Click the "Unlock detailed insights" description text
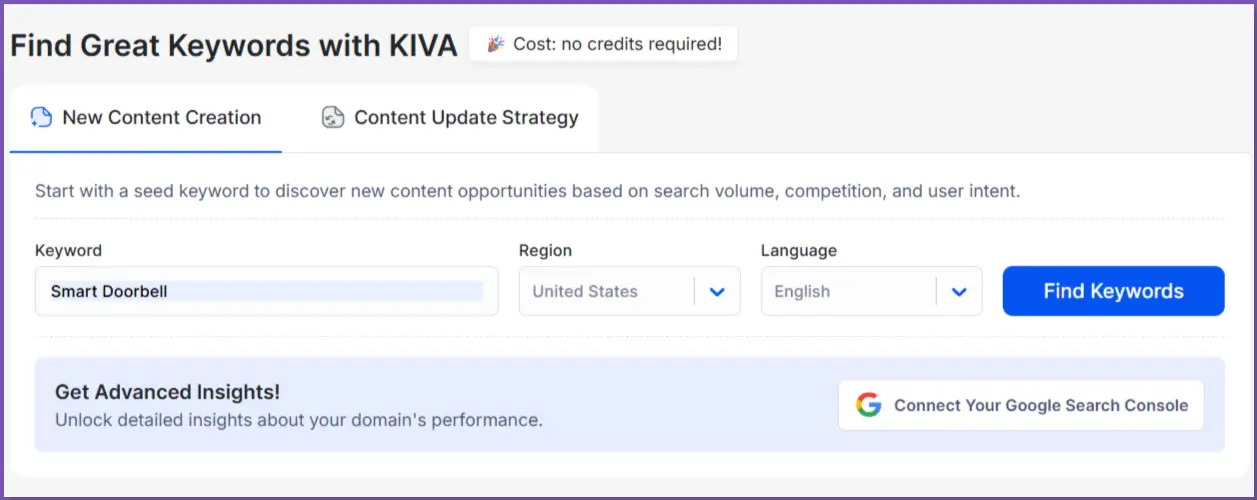The height and width of the screenshot is (500, 1257). tap(298, 420)
